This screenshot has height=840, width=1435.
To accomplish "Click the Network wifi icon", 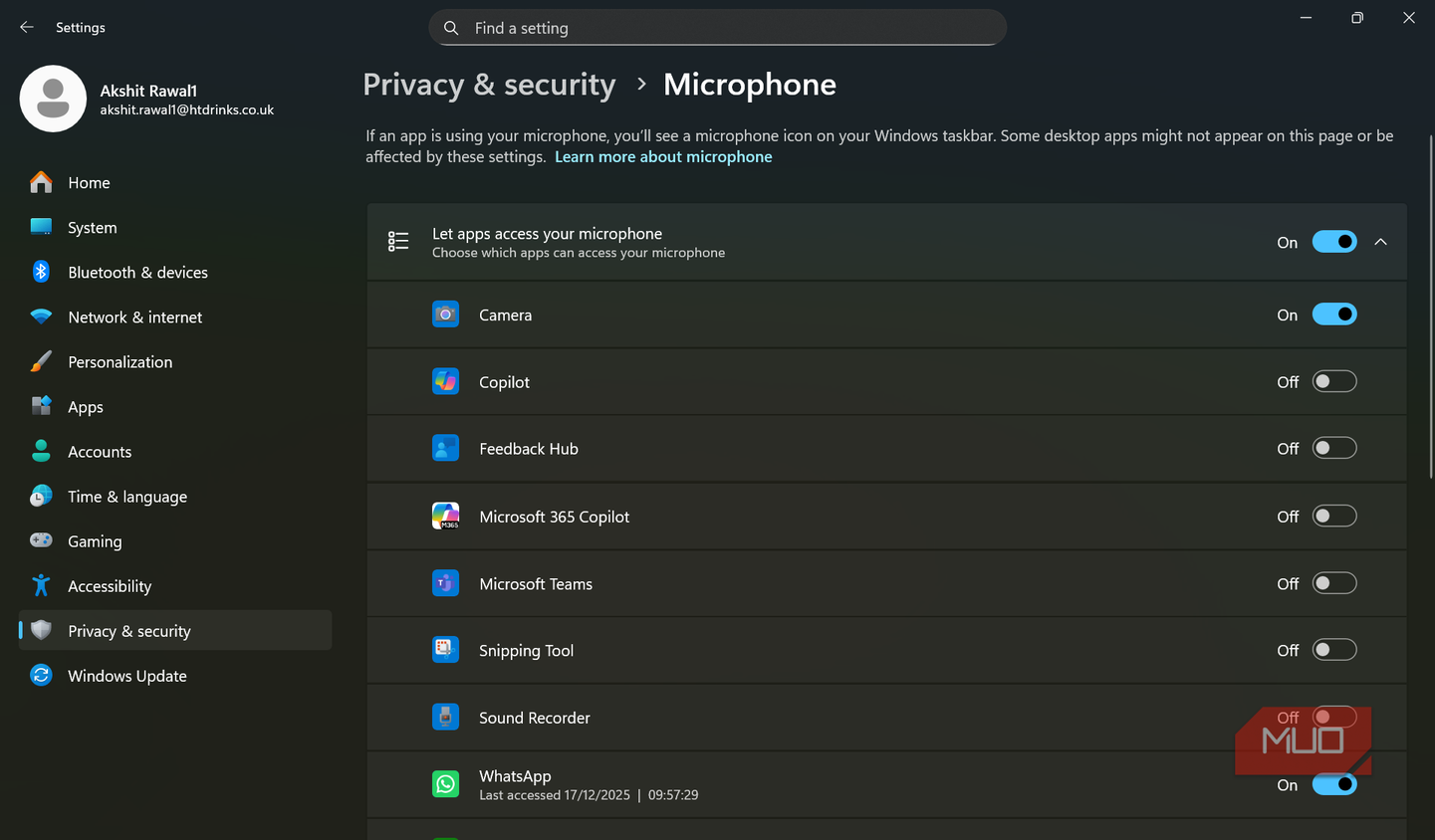I will [x=41, y=316].
